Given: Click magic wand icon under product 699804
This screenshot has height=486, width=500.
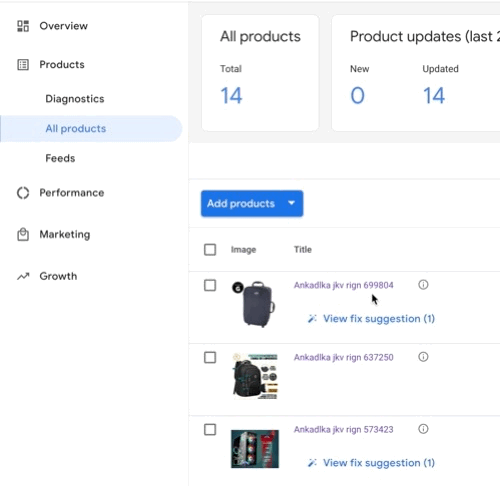Looking at the screenshot, I should [312, 319].
